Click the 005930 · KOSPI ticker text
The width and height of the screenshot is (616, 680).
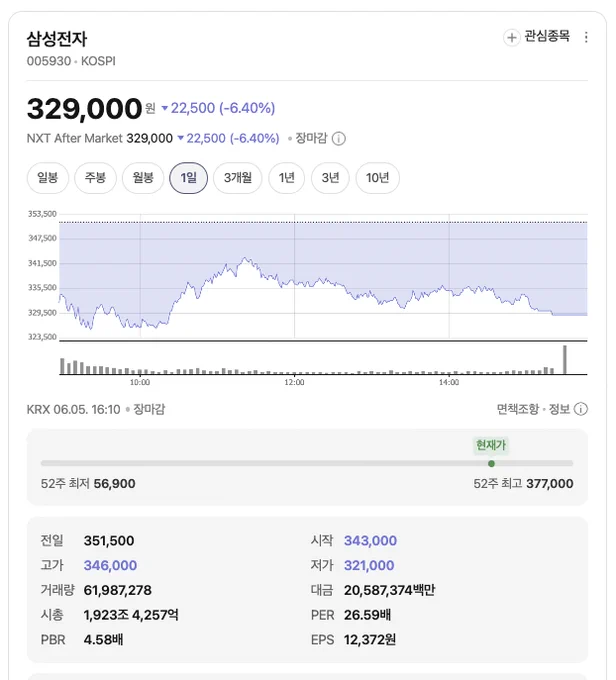point(71,61)
